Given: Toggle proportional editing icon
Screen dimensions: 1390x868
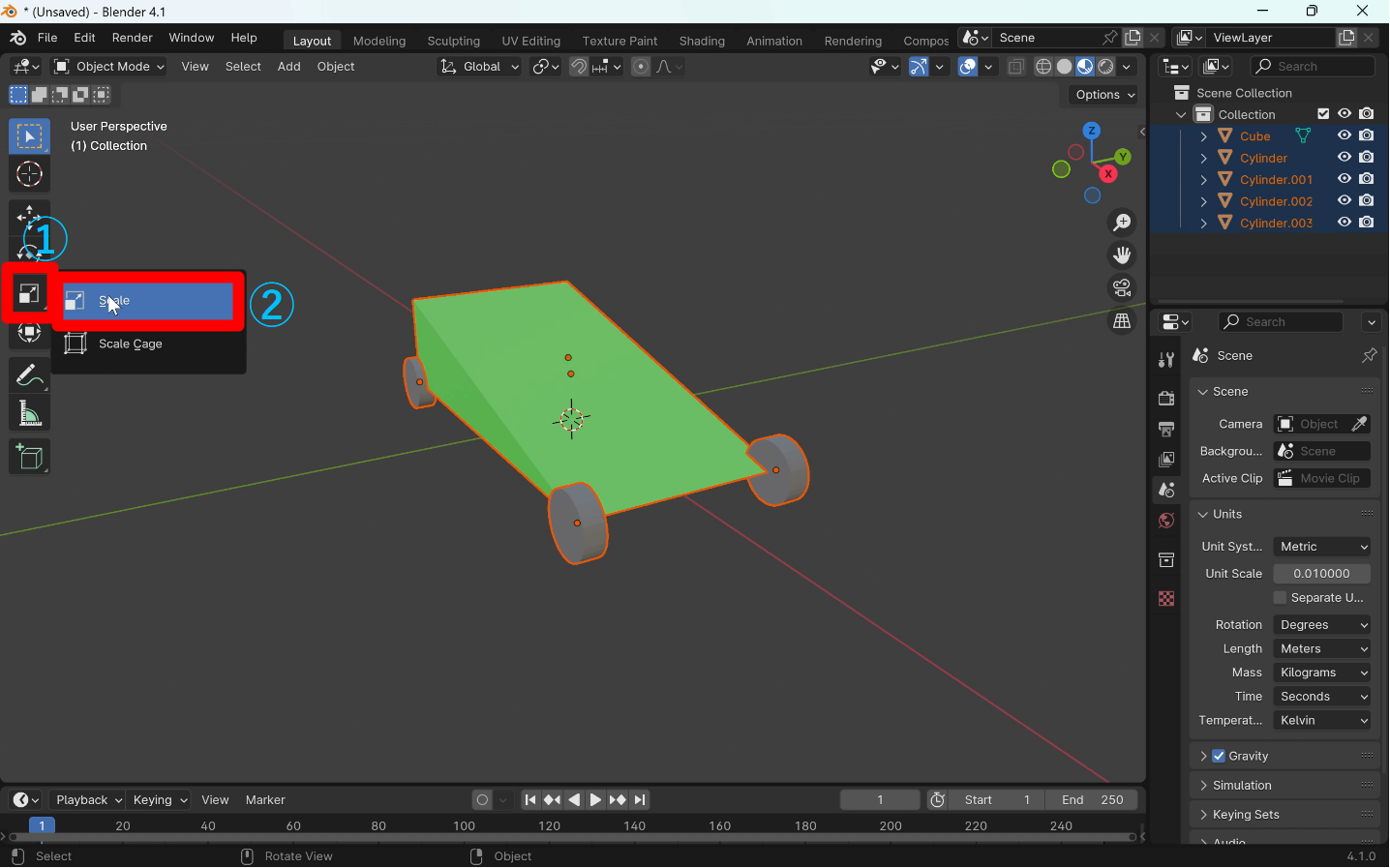Looking at the screenshot, I should (641, 67).
